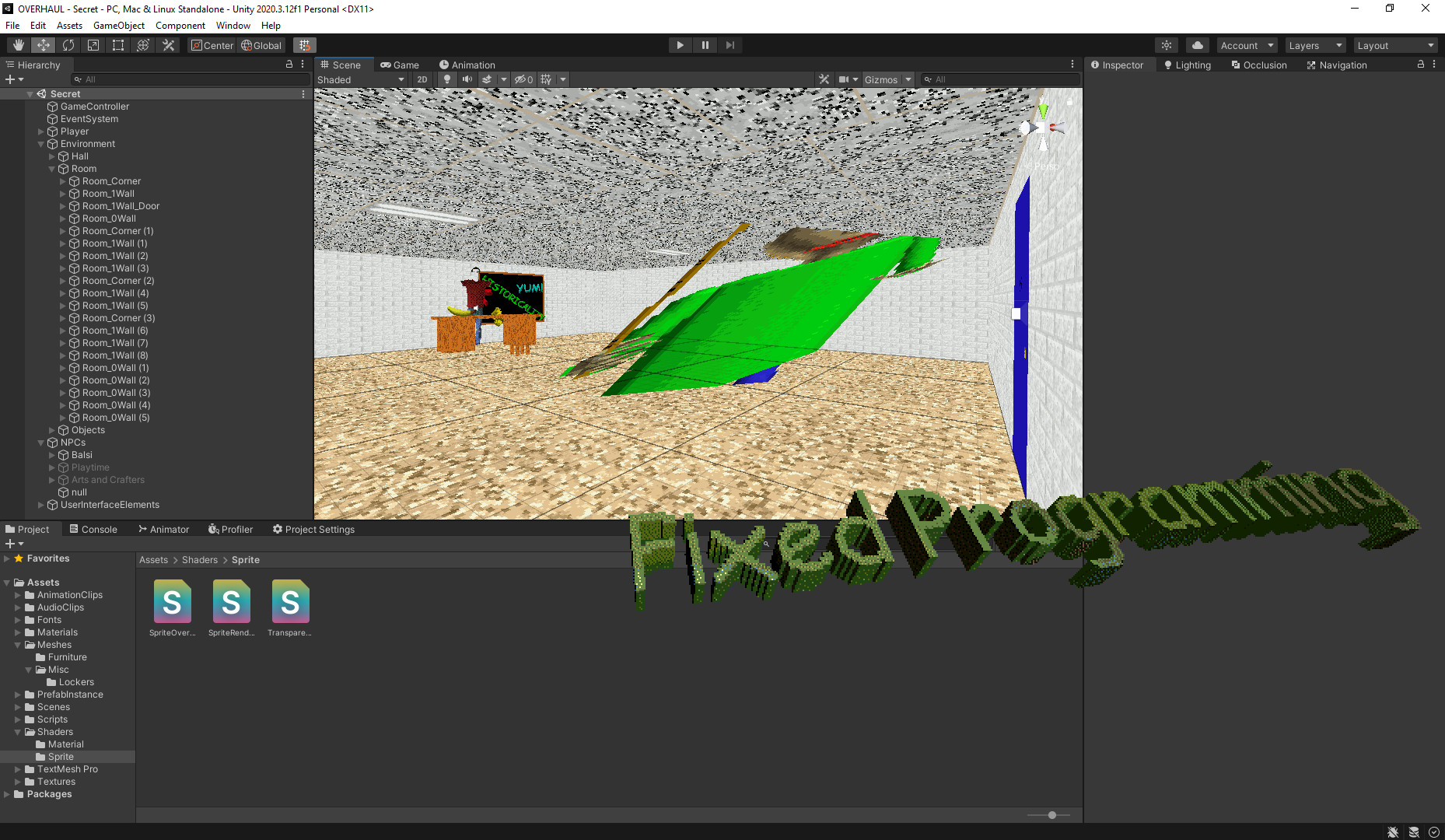Expand the Player object in the Hierarchy

pyautogui.click(x=40, y=131)
